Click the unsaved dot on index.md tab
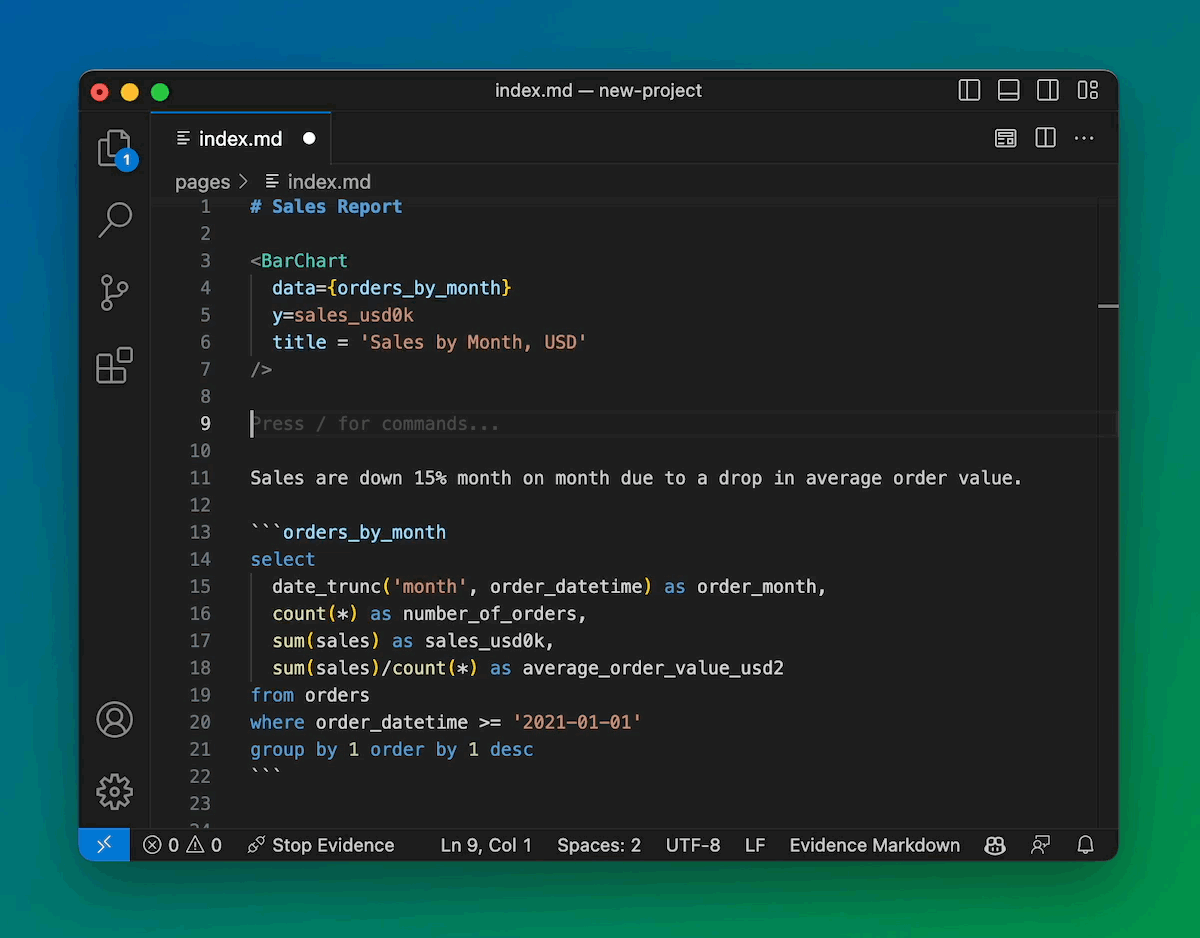The image size is (1200, 938). (x=309, y=138)
